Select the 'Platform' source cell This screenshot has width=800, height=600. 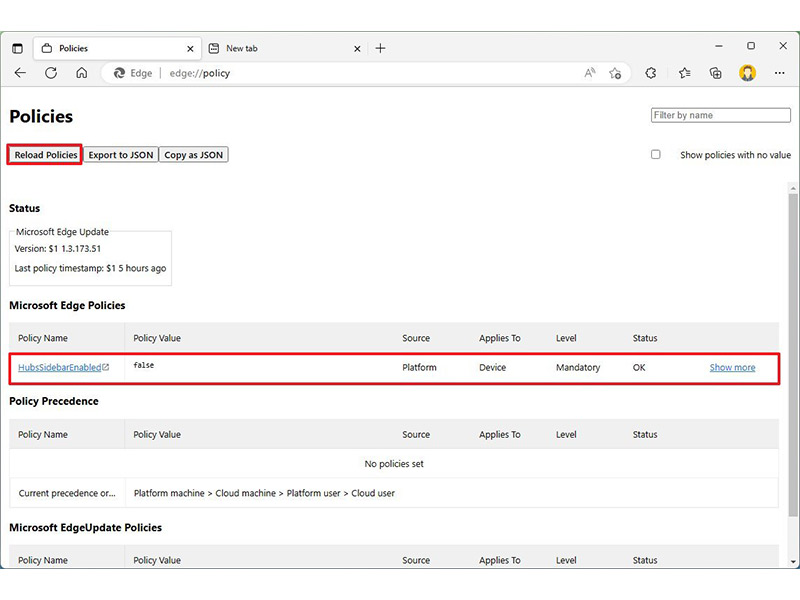tap(419, 367)
